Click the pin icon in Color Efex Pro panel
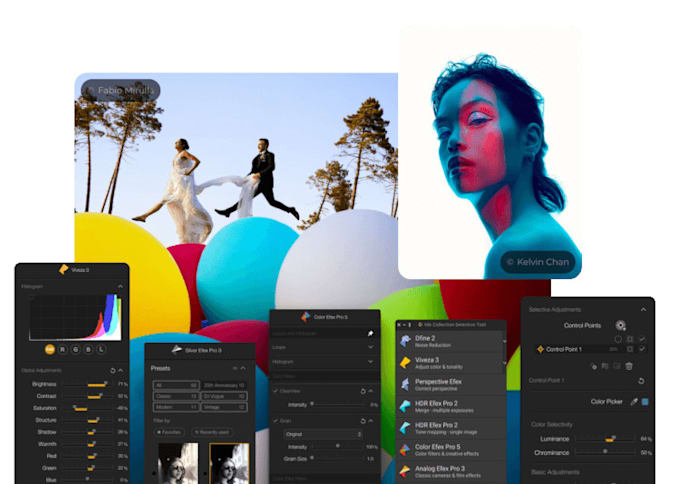The width and height of the screenshot is (680, 484). (x=370, y=333)
